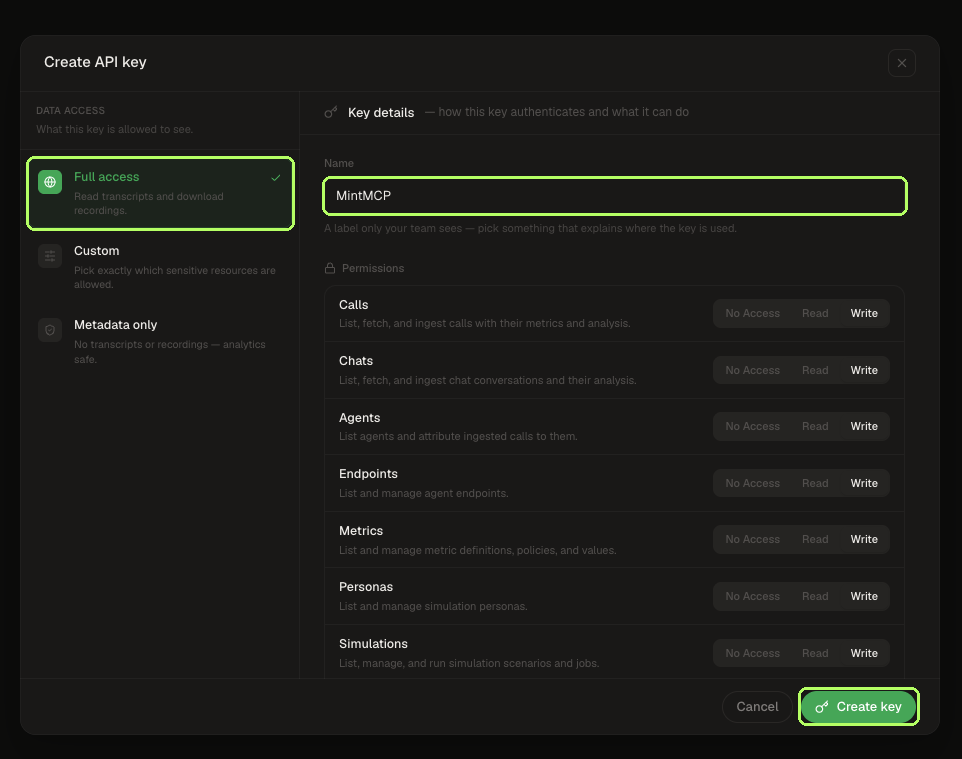Screen dimensions: 962x759
Task: Click the shield icon beside Metadata only
Action: 50,330
